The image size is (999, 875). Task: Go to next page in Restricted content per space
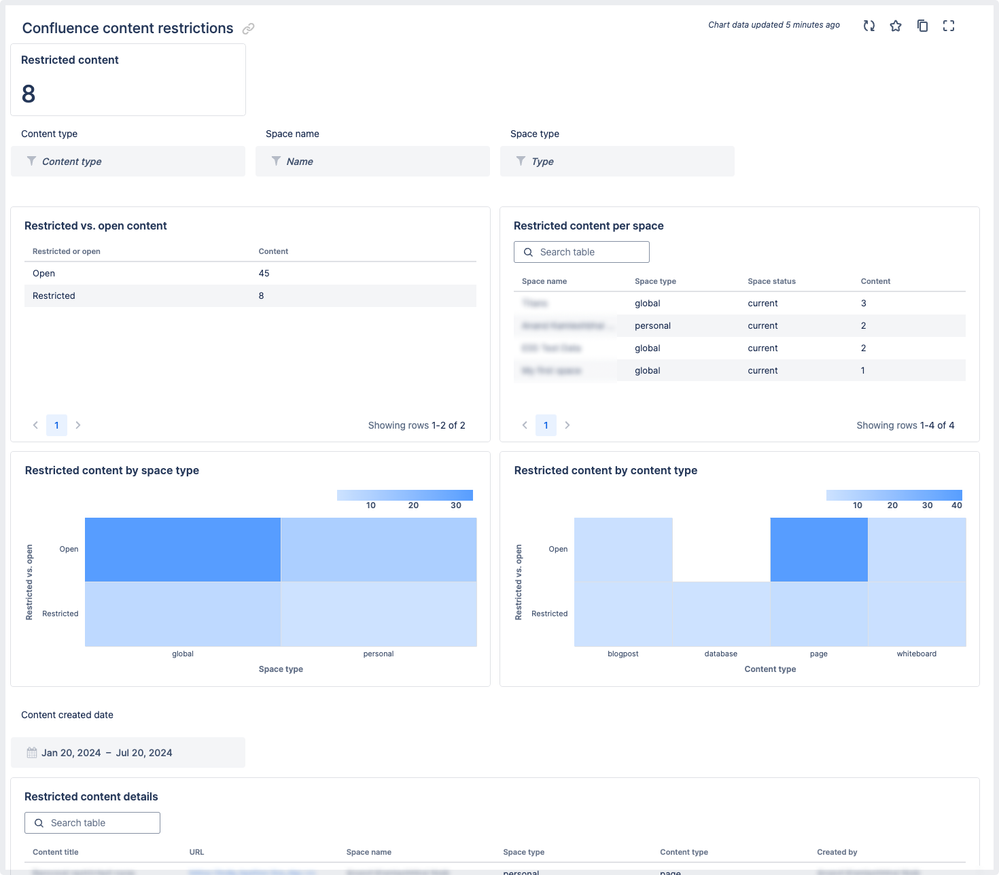click(567, 425)
